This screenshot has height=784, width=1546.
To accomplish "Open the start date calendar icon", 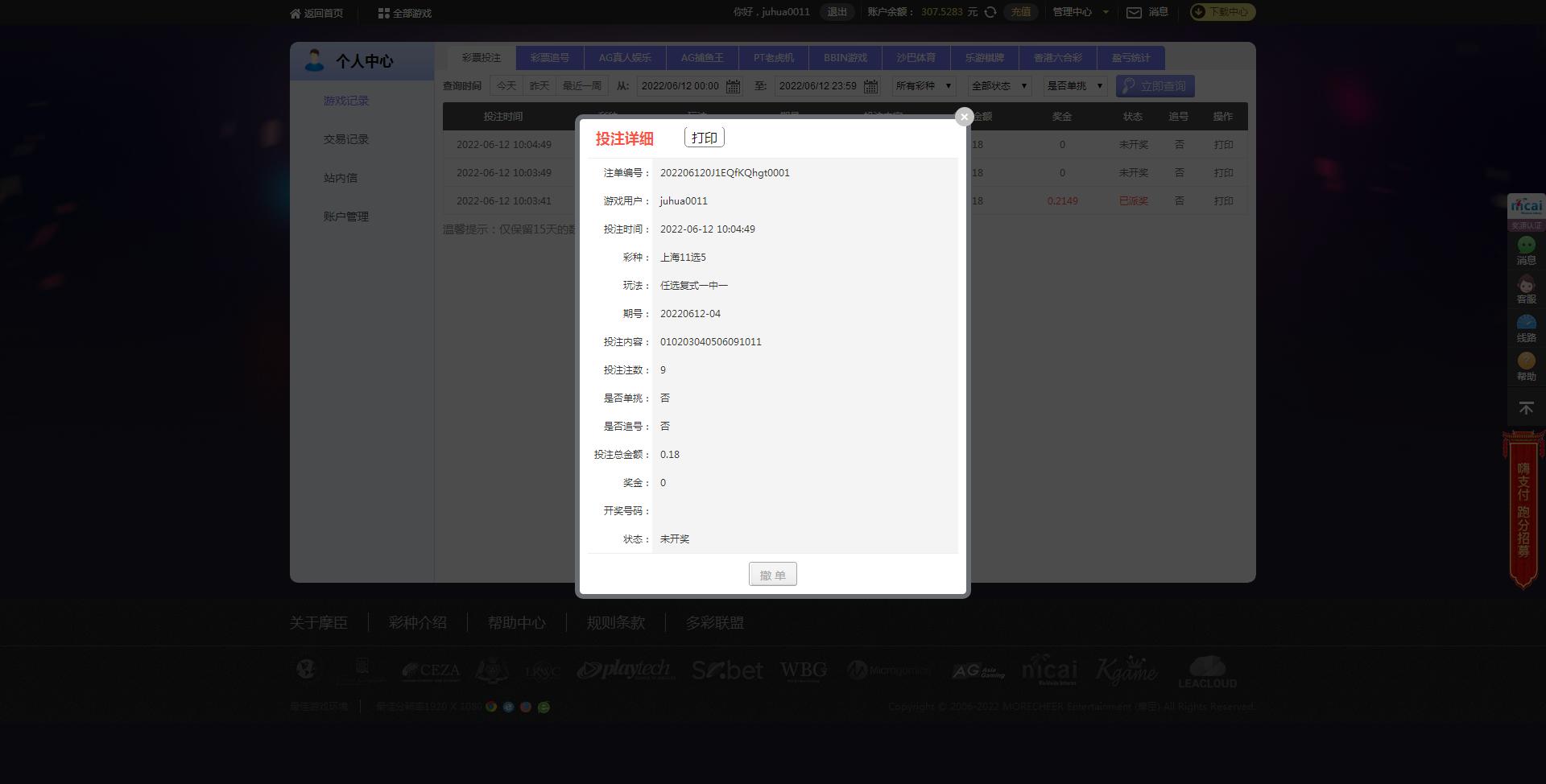I will click(733, 86).
